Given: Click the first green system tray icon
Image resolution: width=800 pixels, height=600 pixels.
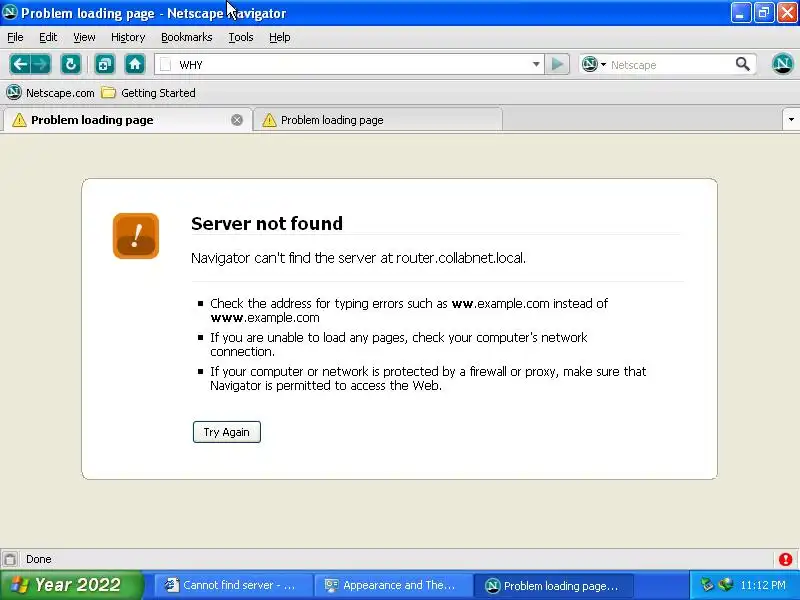Looking at the screenshot, I should [x=707, y=585].
